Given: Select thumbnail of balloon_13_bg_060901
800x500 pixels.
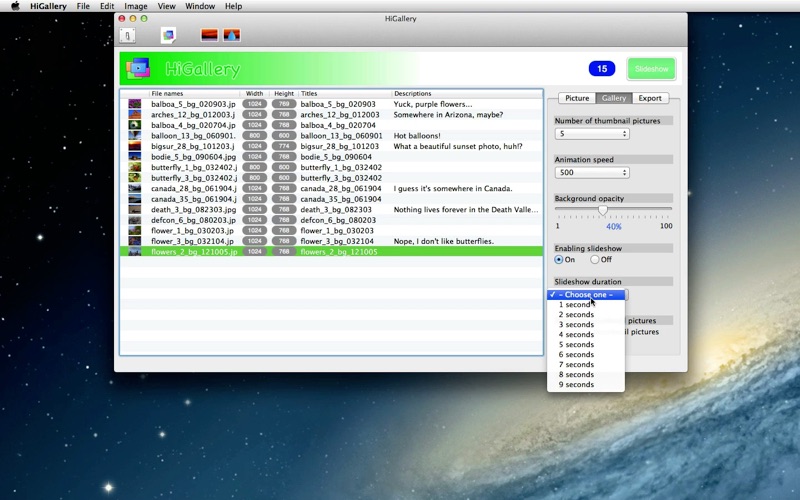Looking at the screenshot, I should [x=135, y=136].
